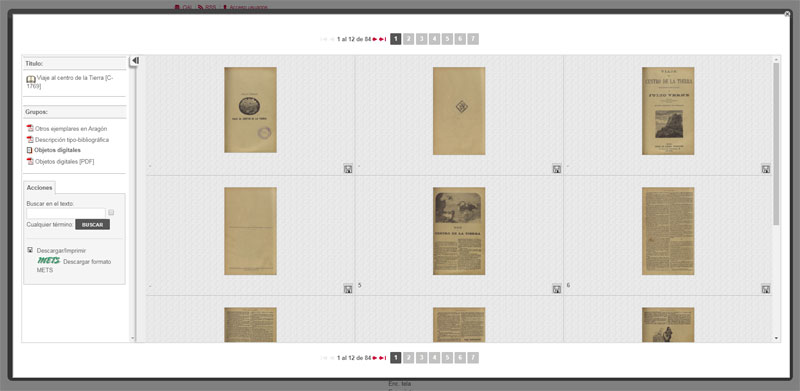This screenshot has height=391, width=800.
Task: Click the METS logo icon
Action: pos(48,260)
